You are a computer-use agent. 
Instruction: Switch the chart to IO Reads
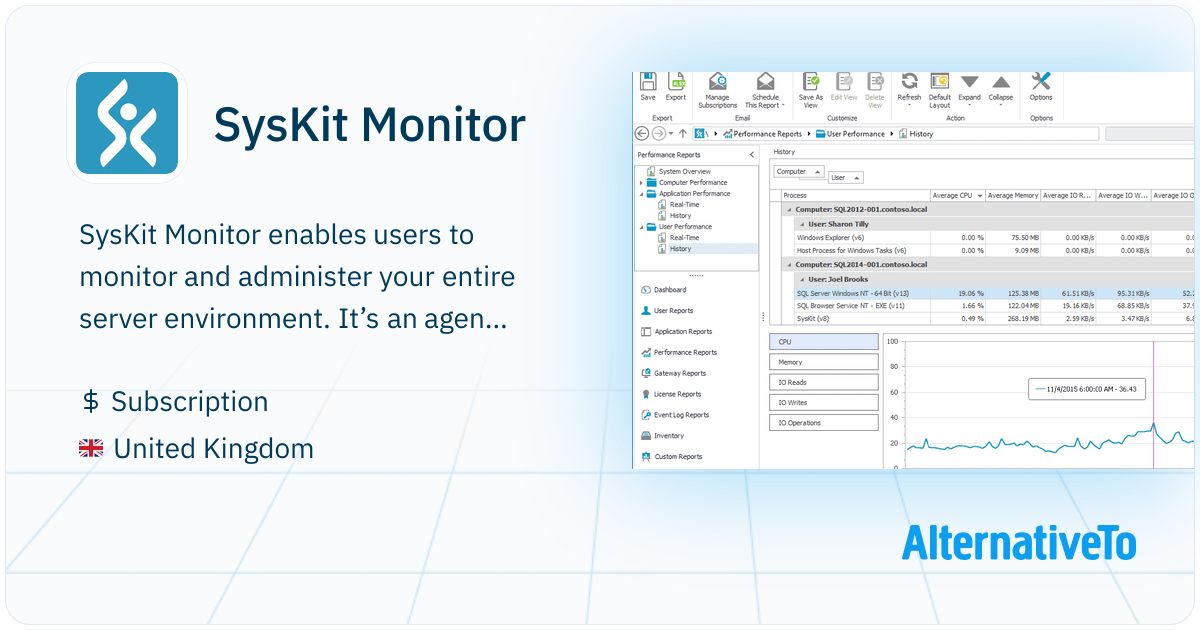click(x=824, y=382)
